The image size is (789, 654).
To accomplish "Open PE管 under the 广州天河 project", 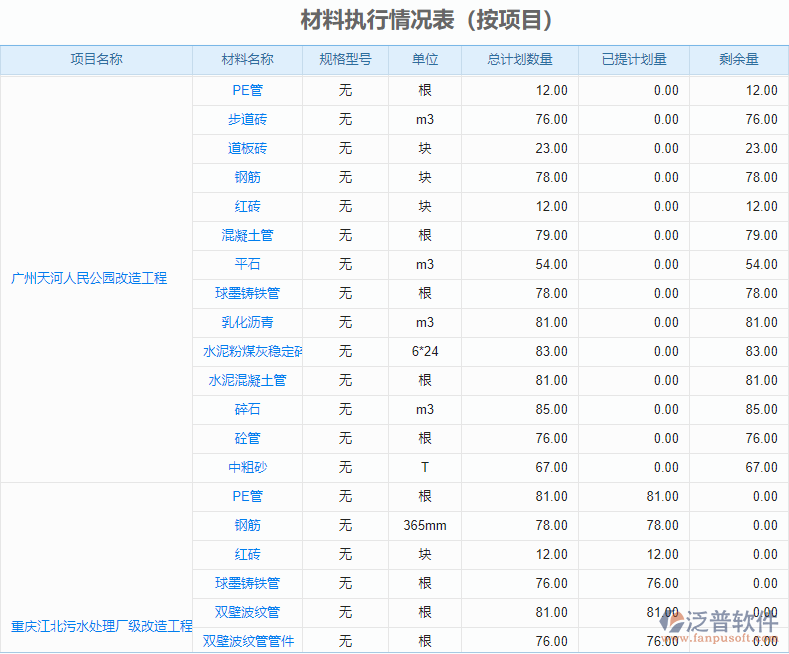I will 247,90.
